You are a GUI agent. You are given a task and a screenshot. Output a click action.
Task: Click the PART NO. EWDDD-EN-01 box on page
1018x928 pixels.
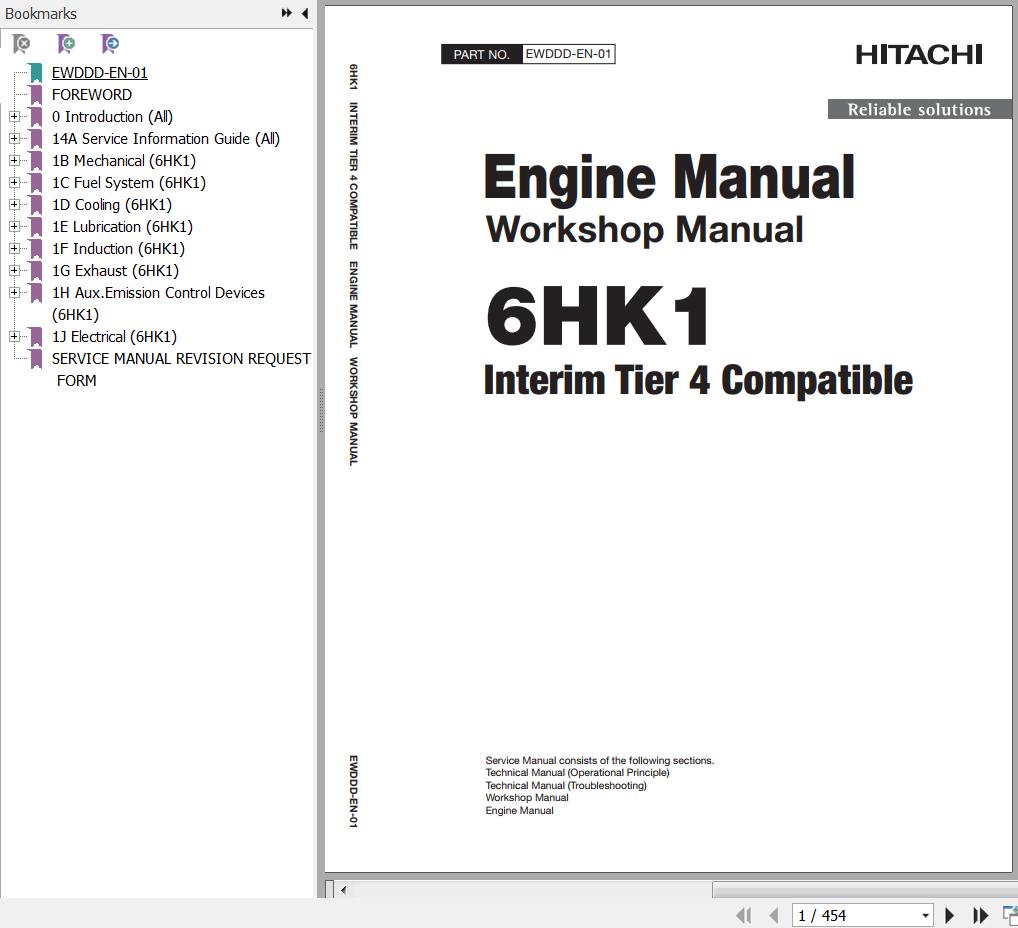528,54
